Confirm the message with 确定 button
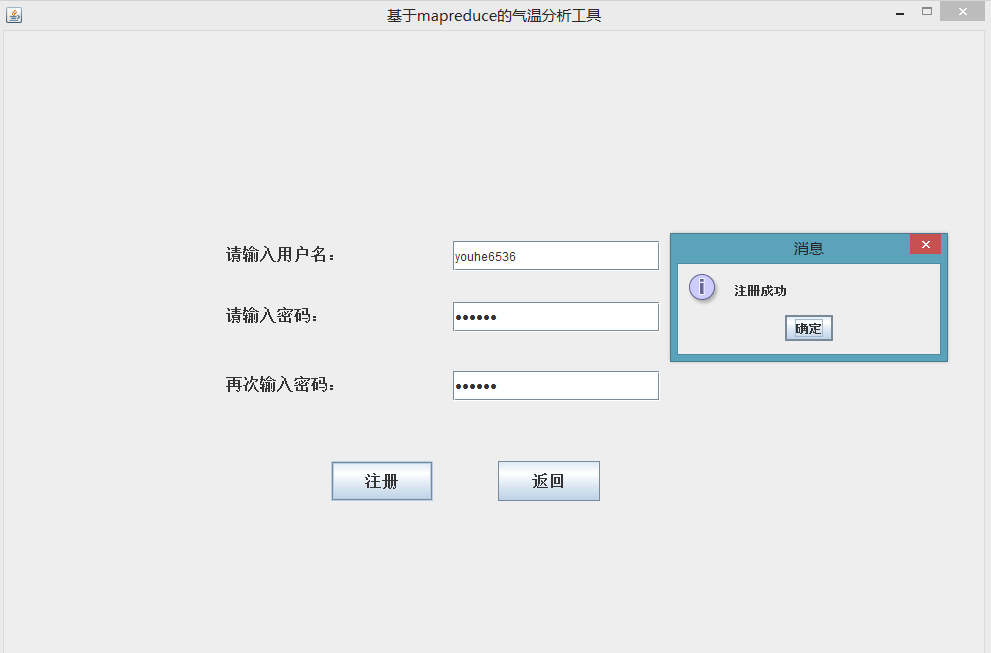This screenshot has width=991, height=653. coord(808,328)
